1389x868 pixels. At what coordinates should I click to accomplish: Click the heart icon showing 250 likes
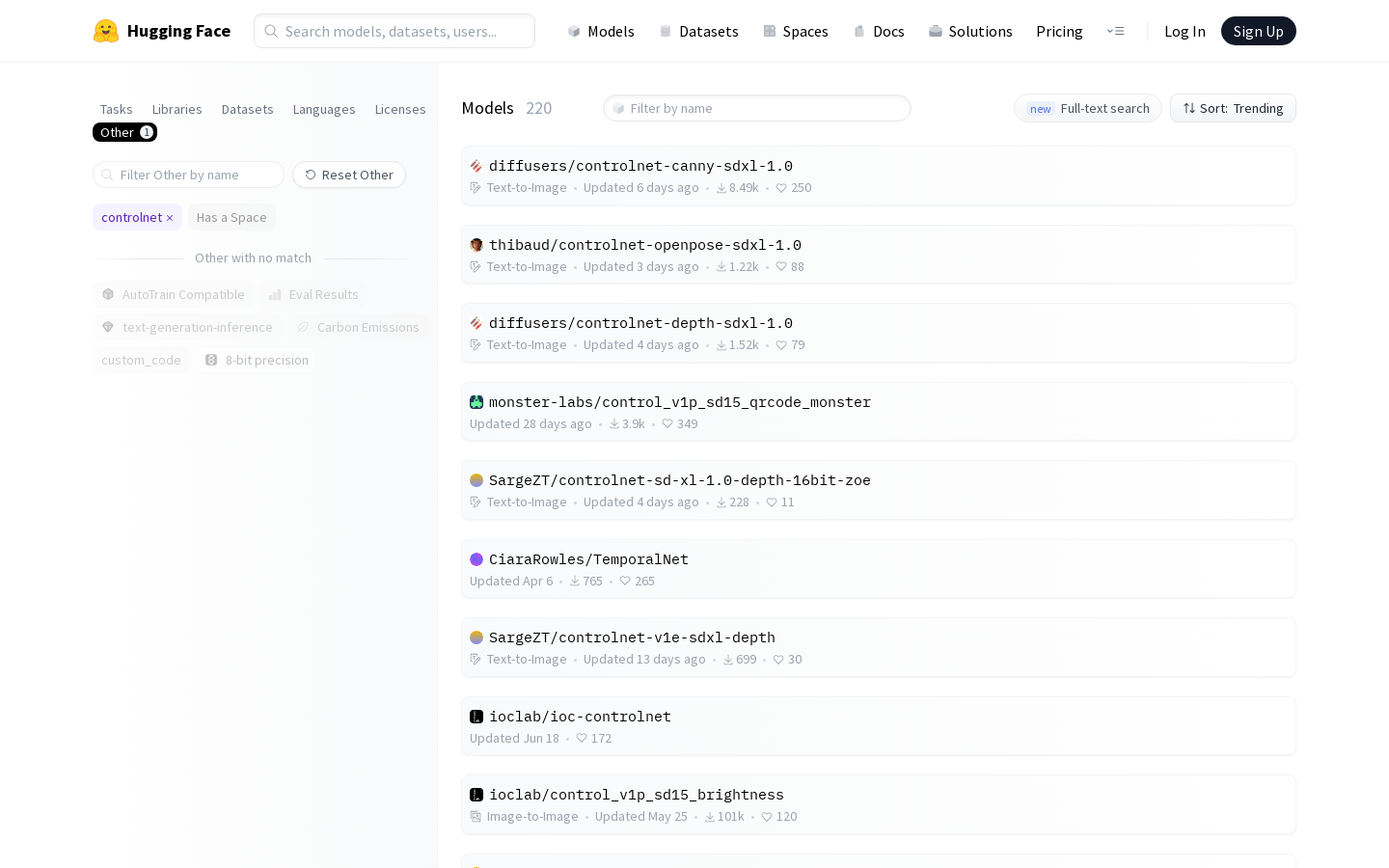(x=781, y=188)
